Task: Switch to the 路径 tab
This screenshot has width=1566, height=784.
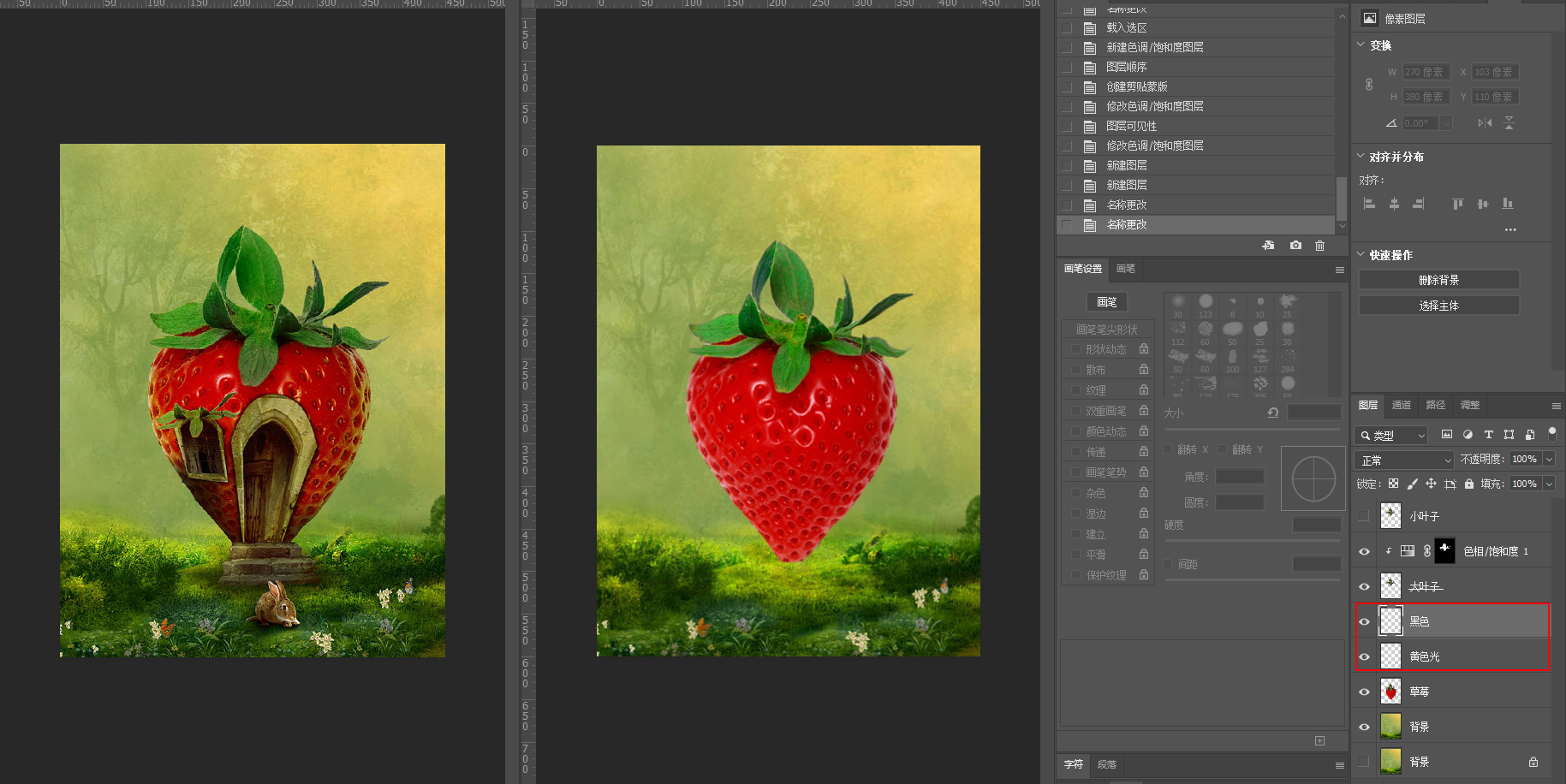Action: pyautogui.click(x=1436, y=405)
